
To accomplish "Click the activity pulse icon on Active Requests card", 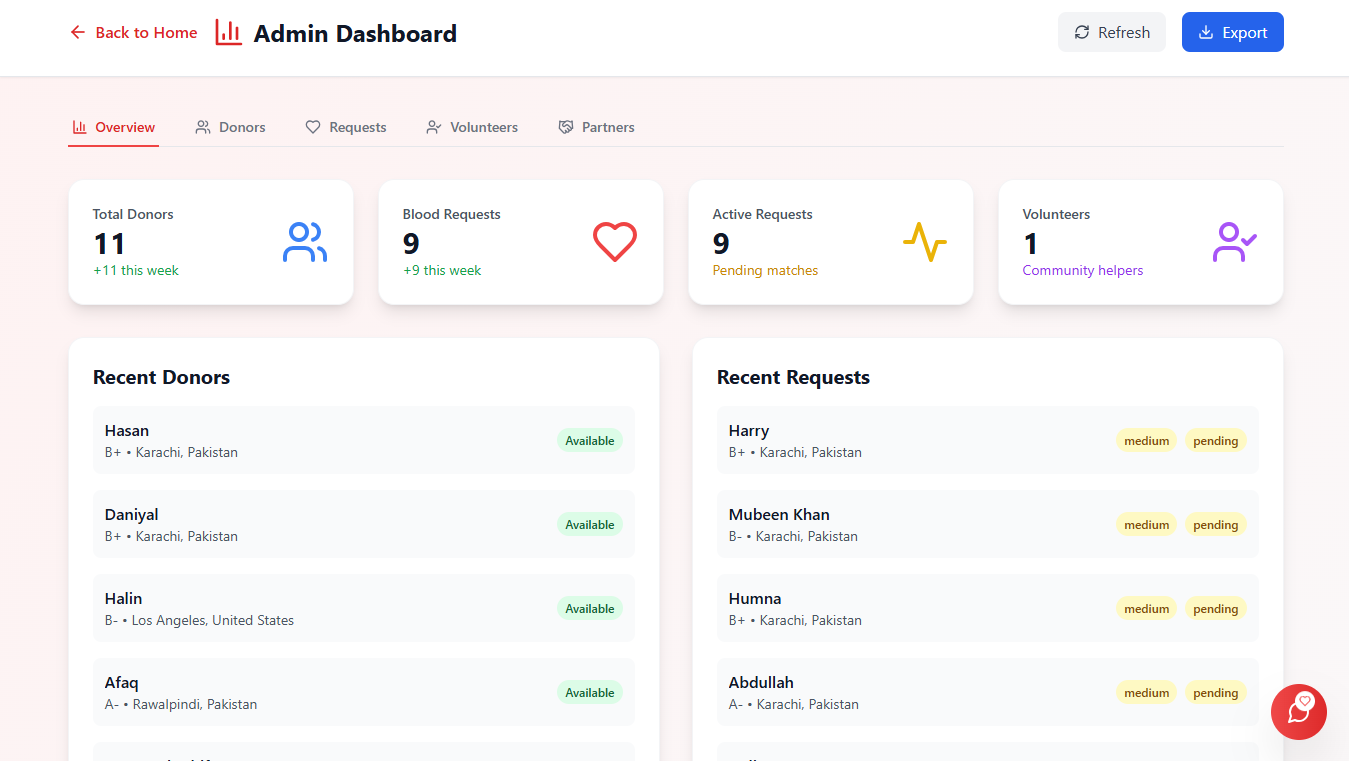I will click(x=924, y=242).
